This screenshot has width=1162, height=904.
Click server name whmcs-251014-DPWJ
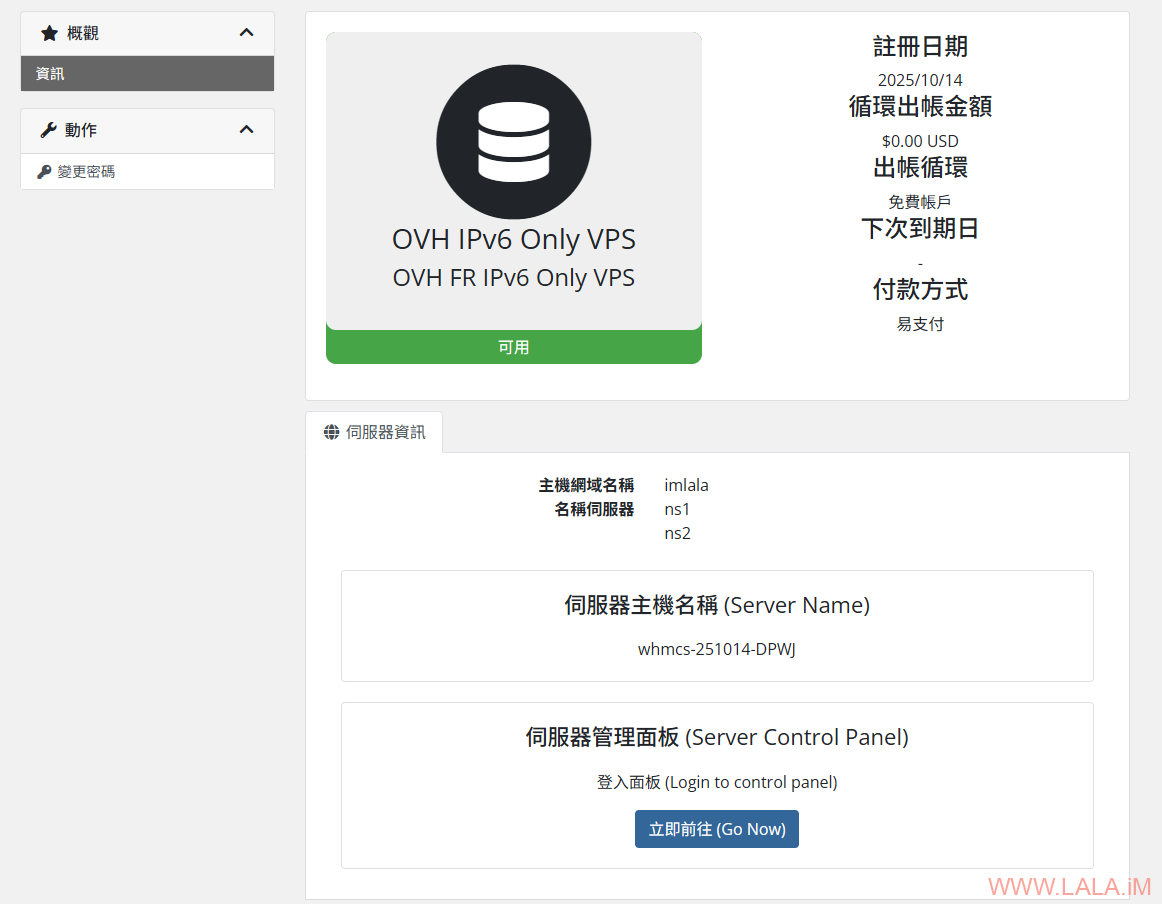pyautogui.click(x=716, y=649)
